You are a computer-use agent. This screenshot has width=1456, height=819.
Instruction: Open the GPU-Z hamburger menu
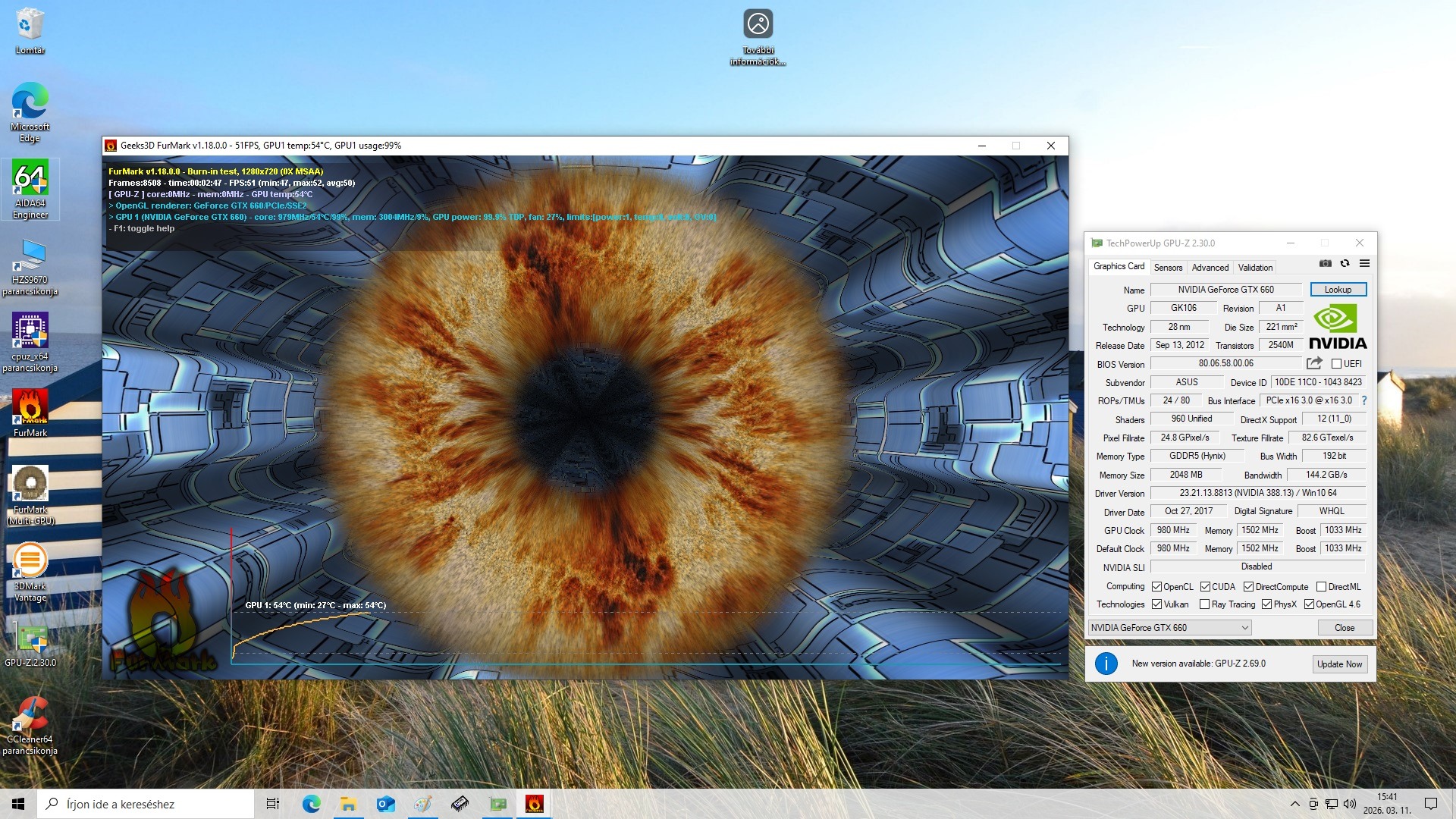[1364, 263]
